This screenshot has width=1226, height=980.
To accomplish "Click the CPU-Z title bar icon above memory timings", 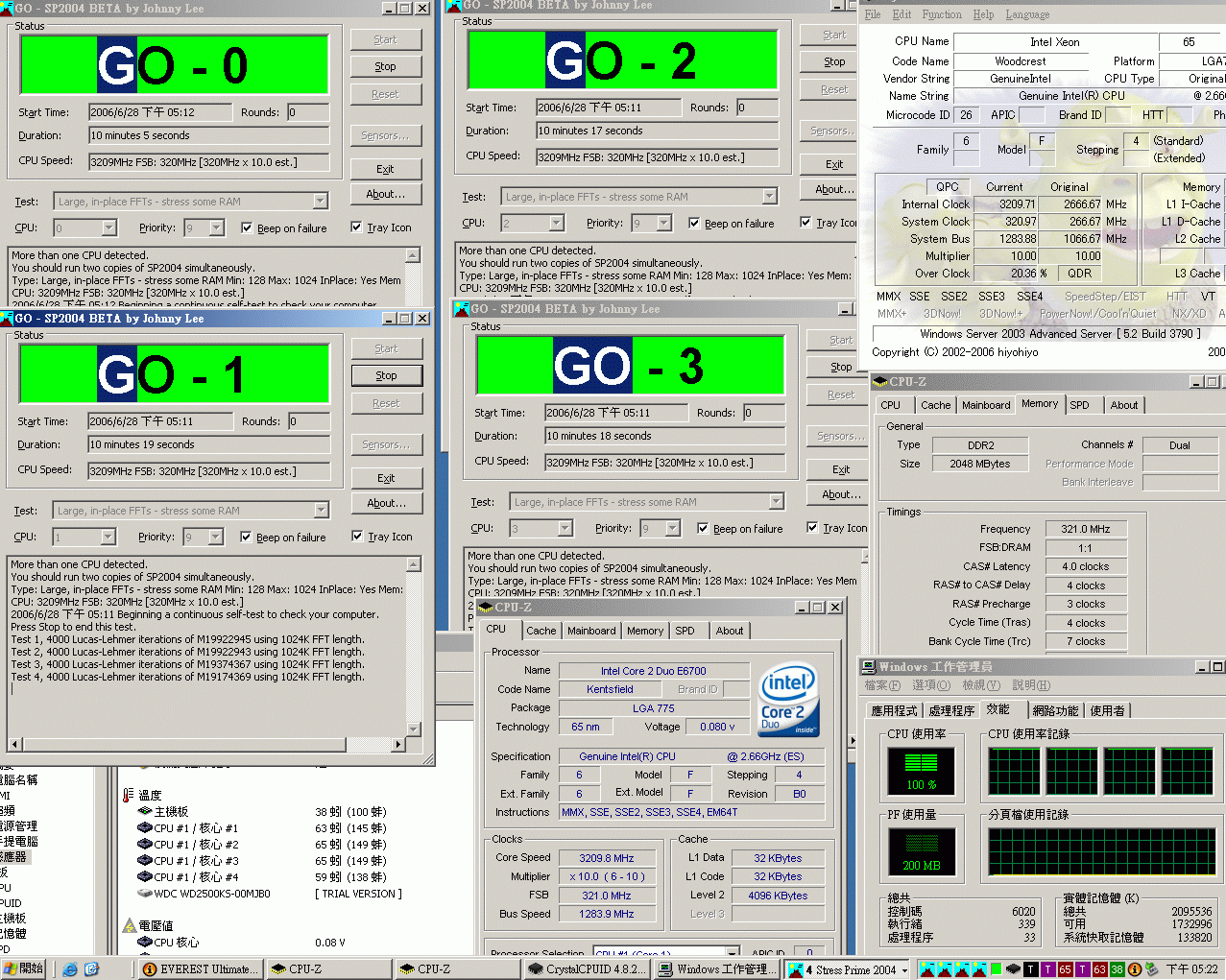I will 880,381.
